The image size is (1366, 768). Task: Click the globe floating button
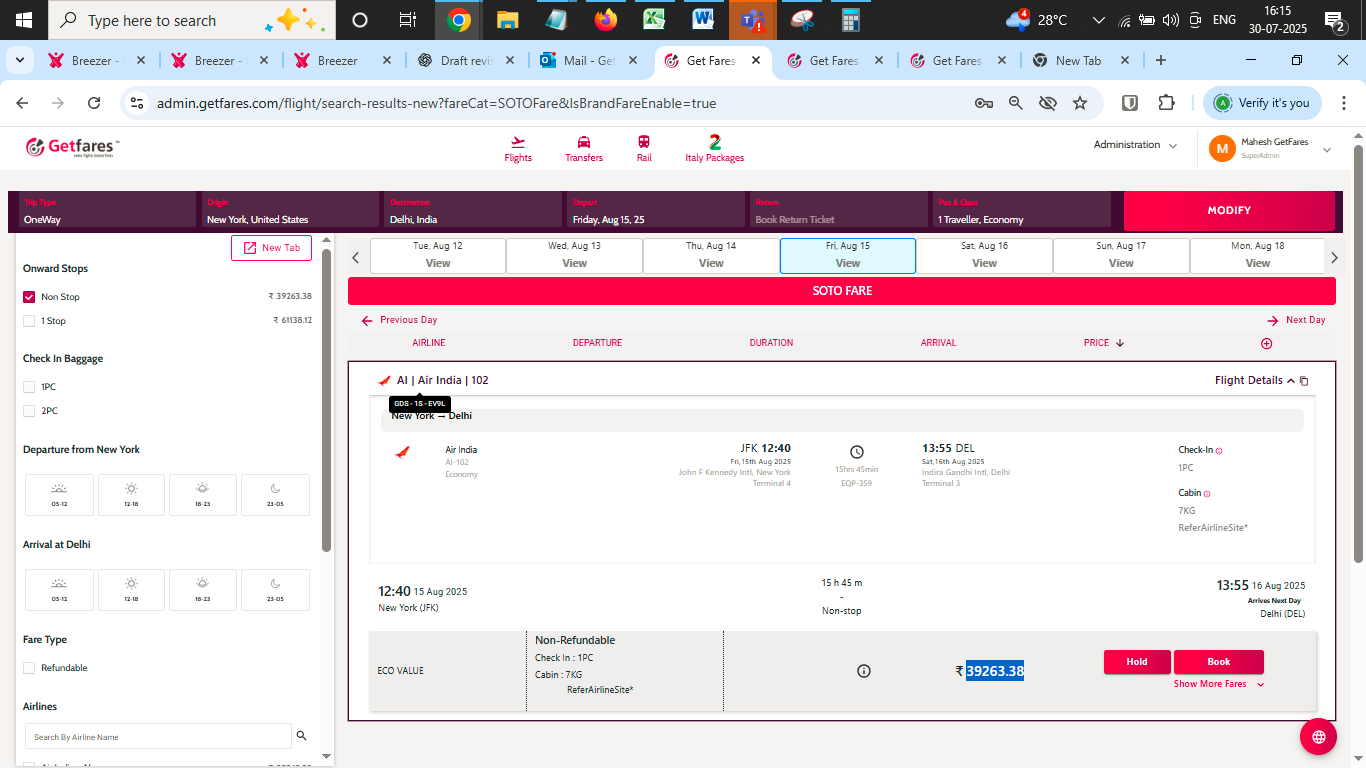pos(1318,737)
